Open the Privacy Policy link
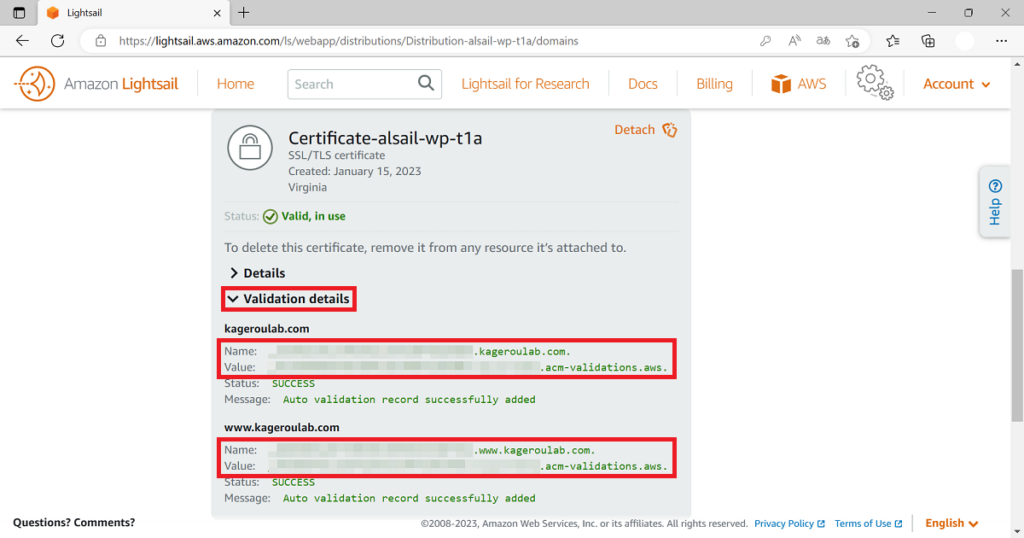The height and width of the screenshot is (538, 1024). (789, 524)
